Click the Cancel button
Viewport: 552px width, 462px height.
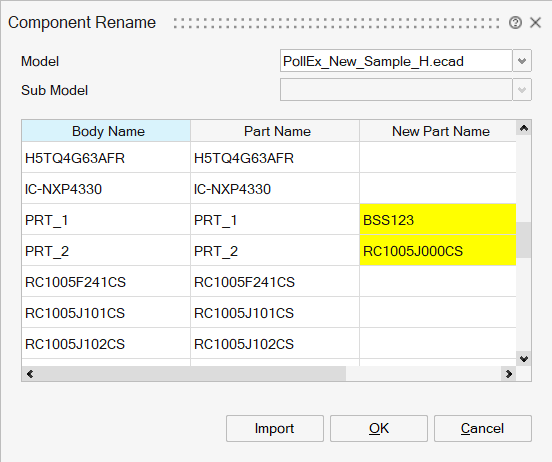tap(483, 428)
